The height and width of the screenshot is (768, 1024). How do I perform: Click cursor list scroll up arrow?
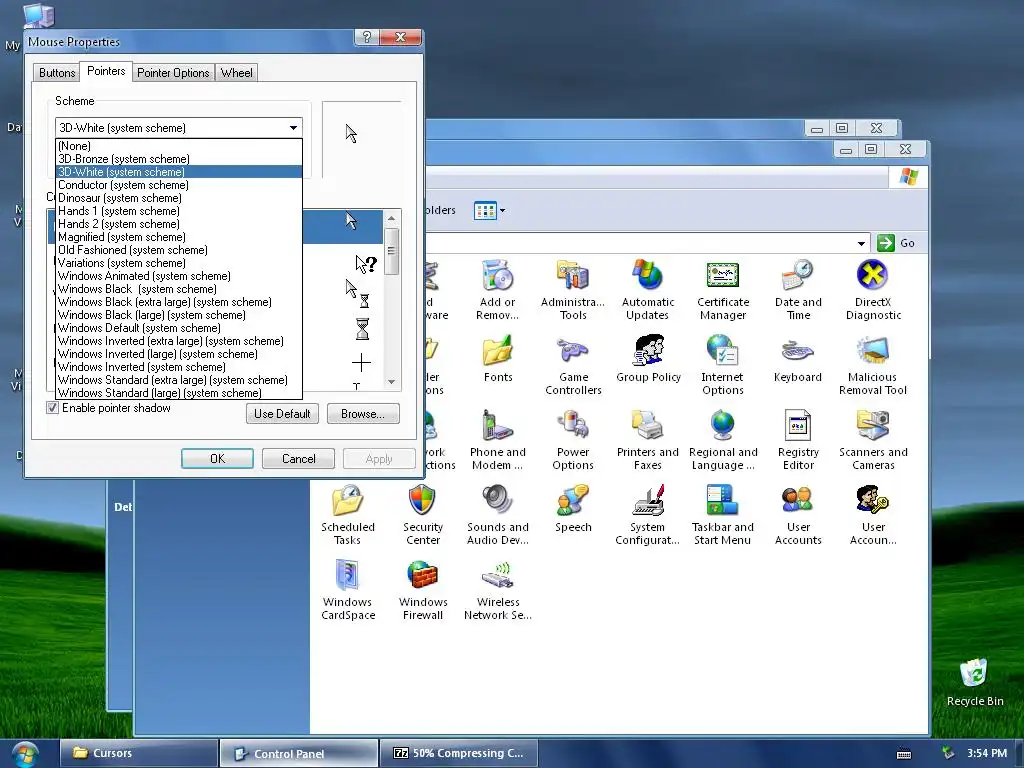(391, 218)
